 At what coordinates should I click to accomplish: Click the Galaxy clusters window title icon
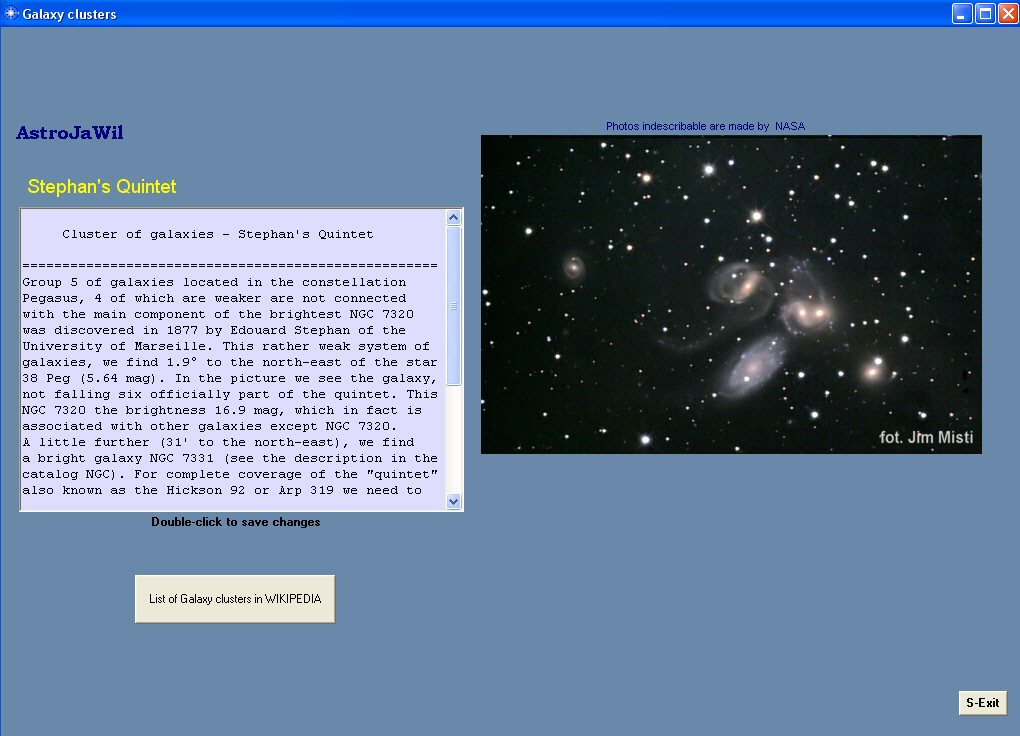click(11, 14)
